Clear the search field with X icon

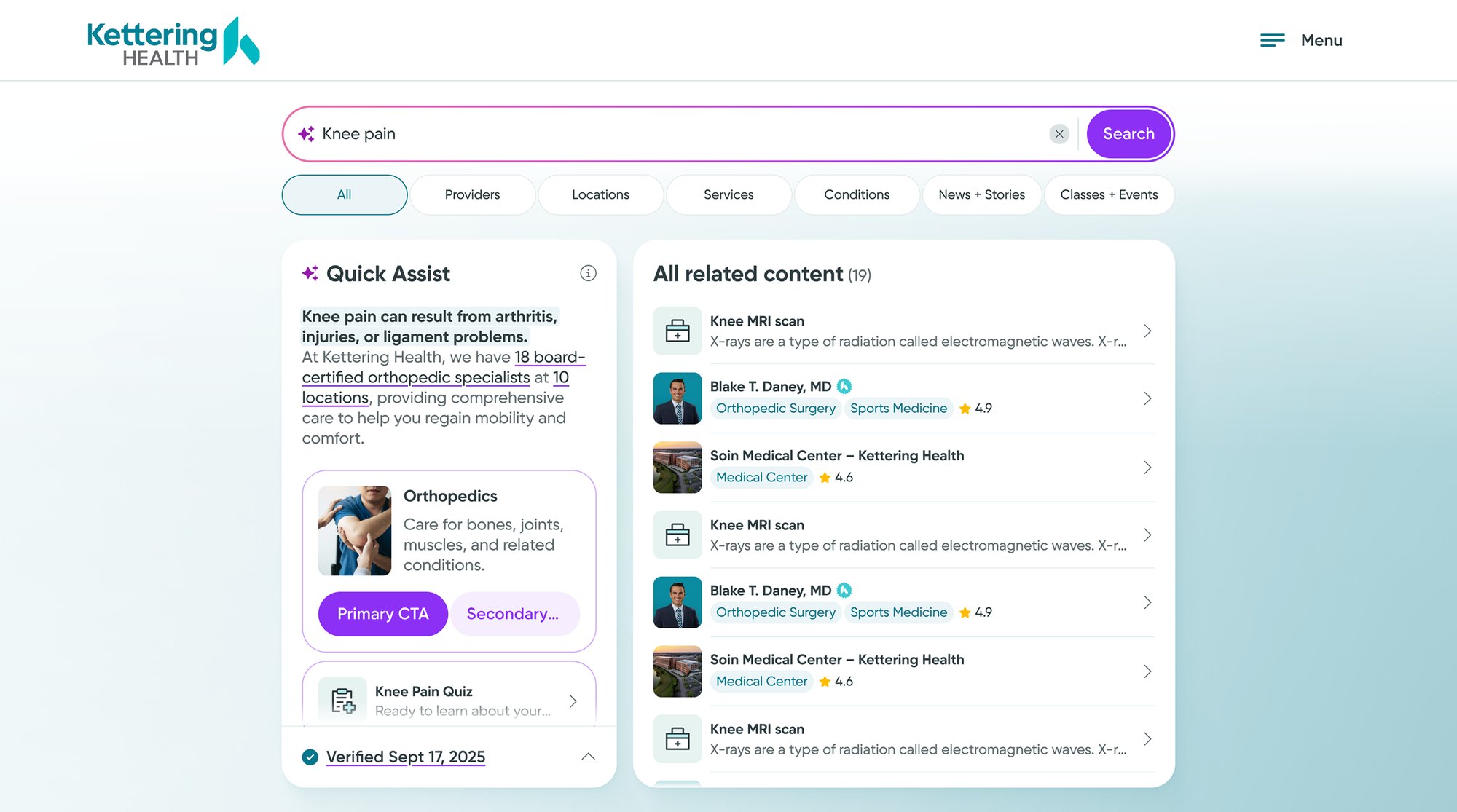(1059, 134)
